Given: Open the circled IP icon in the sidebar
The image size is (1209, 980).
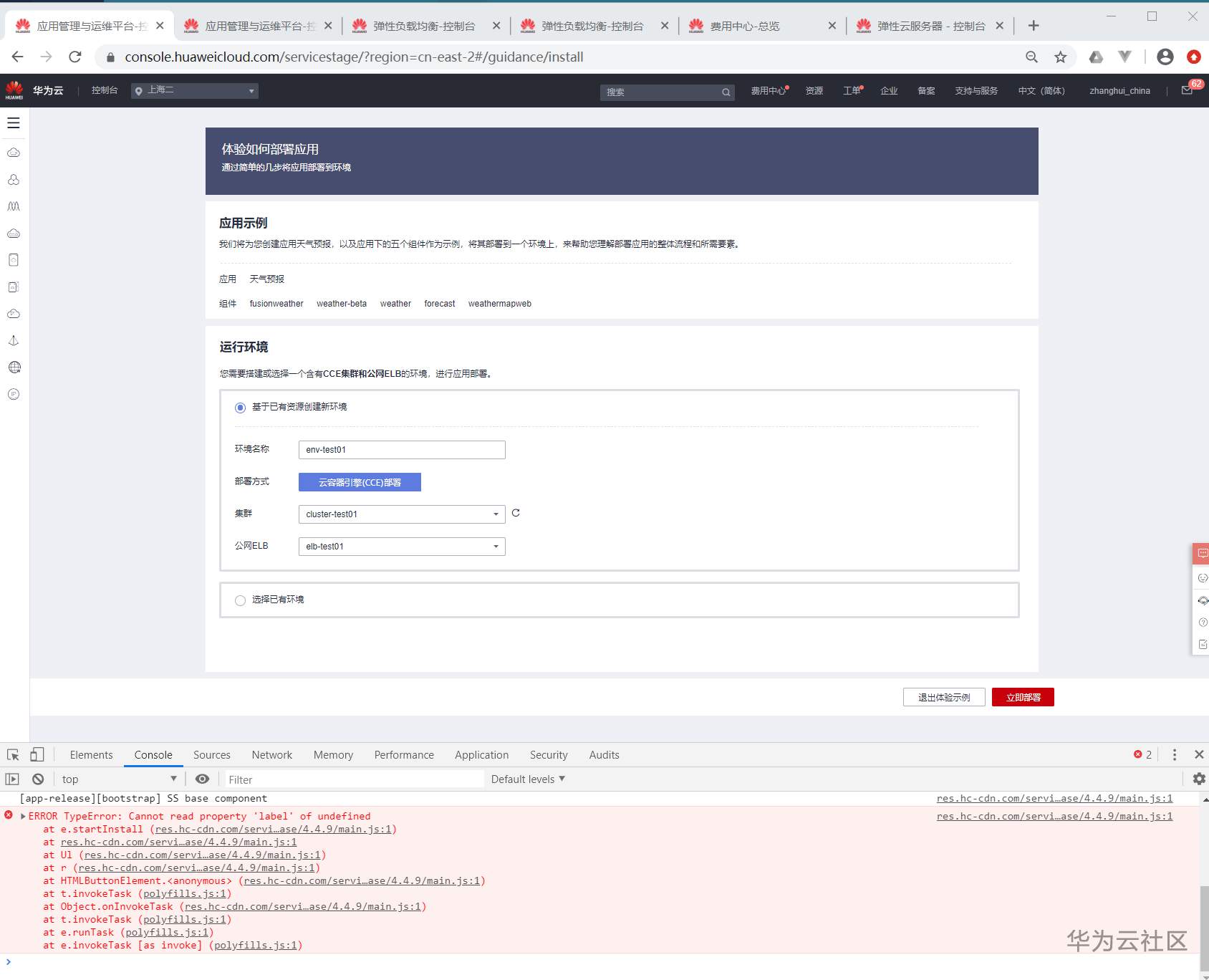Looking at the screenshot, I should click(x=14, y=394).
